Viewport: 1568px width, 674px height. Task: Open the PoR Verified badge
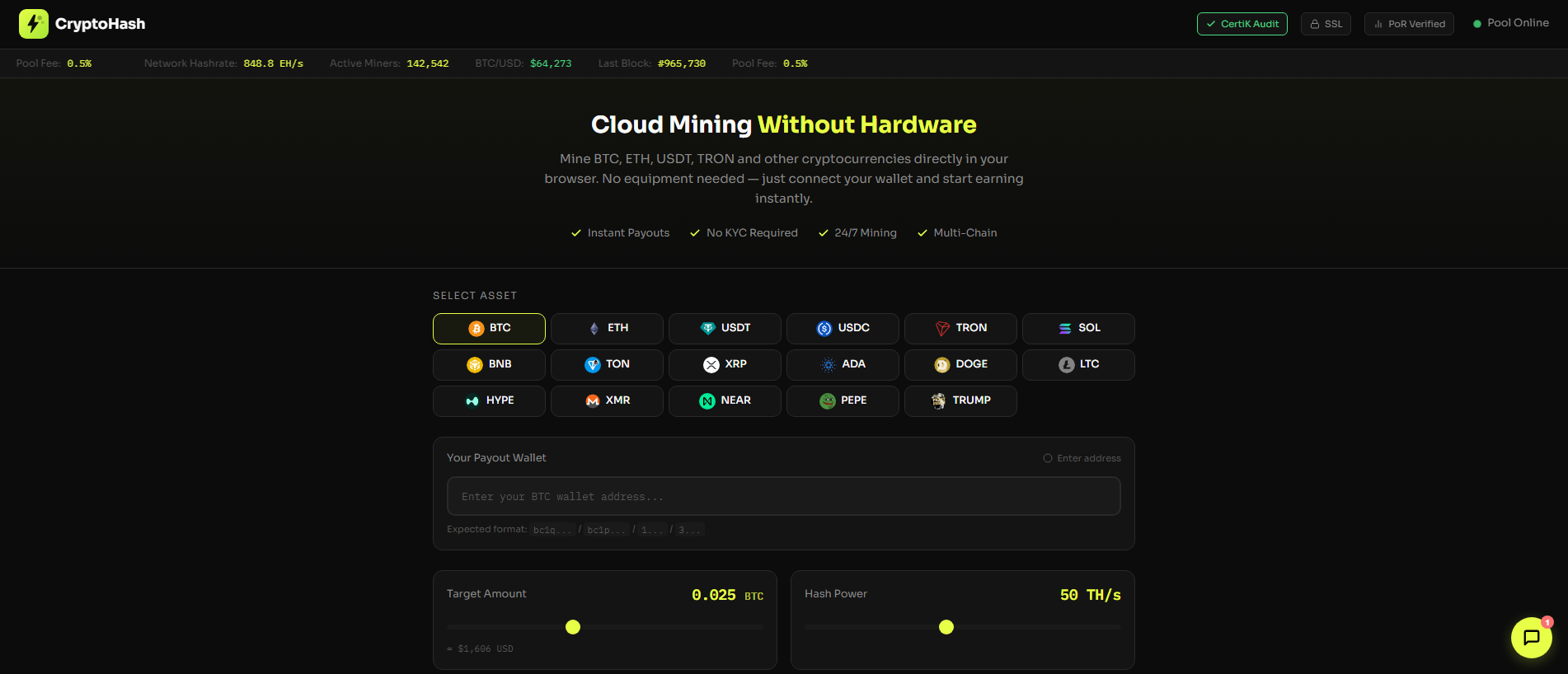(1409, 24)
